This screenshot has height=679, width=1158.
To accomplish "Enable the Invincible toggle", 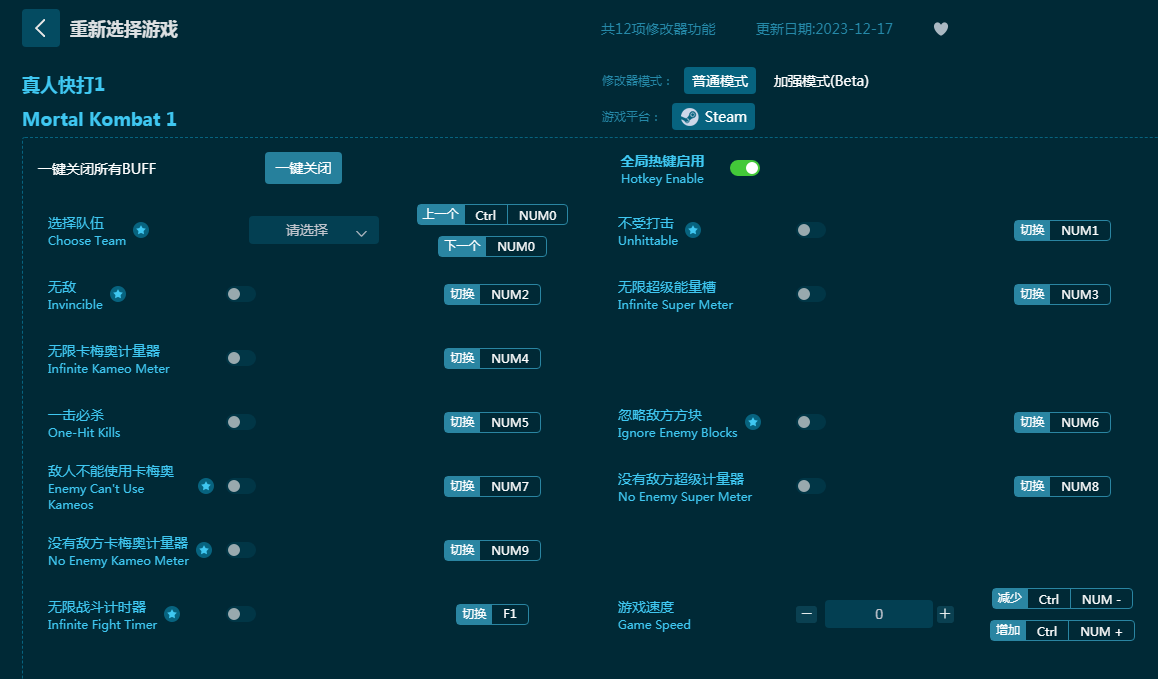I will (x=240, y=294).
